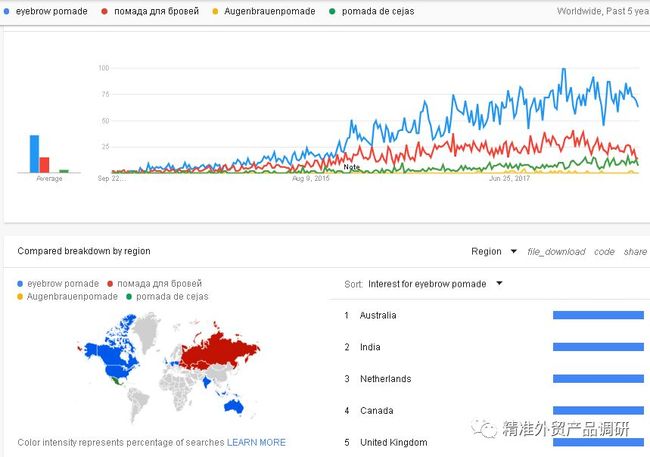Open the Sort by interest dropdown arrow
This screenshot has height=457, width=650.
click(x=500, y=284)
